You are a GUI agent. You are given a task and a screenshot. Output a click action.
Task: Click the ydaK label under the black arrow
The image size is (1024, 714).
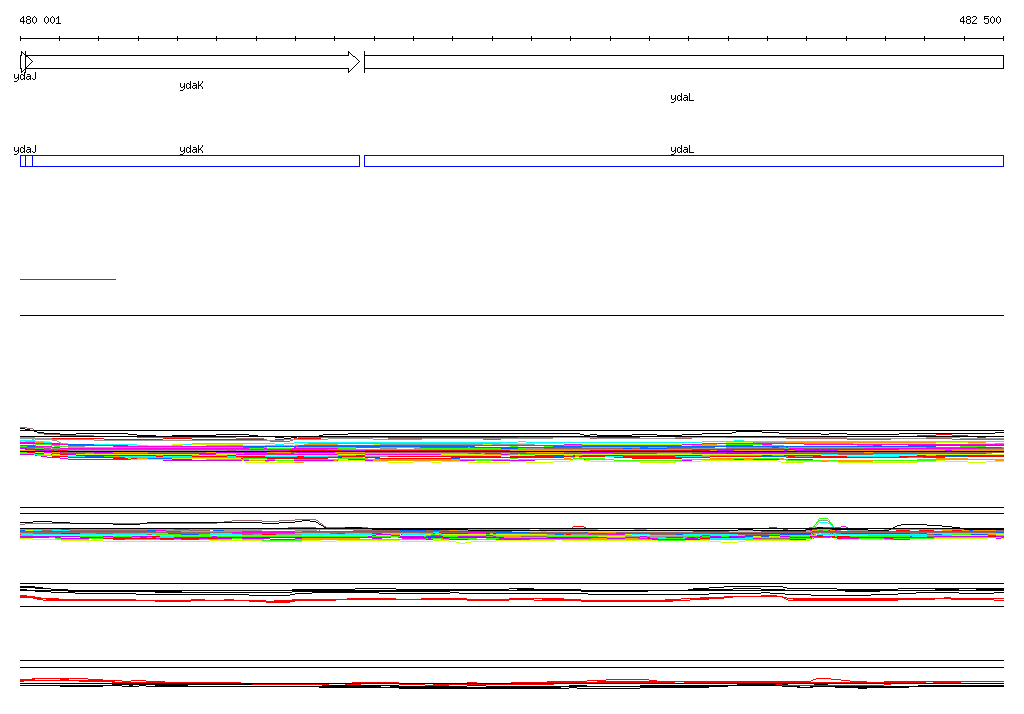[191, 86]
